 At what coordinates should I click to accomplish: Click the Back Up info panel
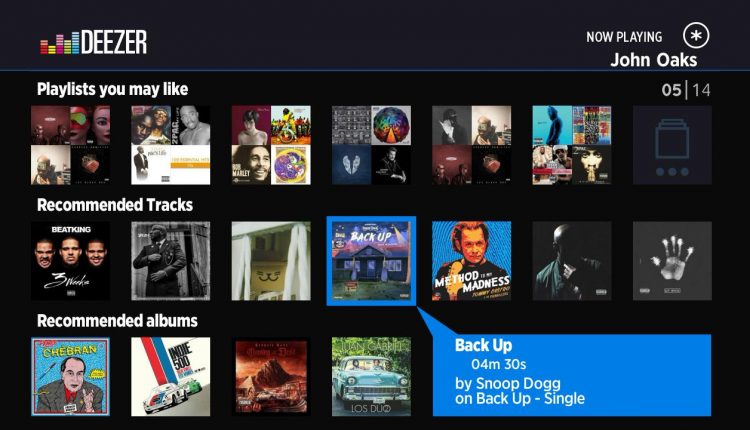tap(572, 375)
